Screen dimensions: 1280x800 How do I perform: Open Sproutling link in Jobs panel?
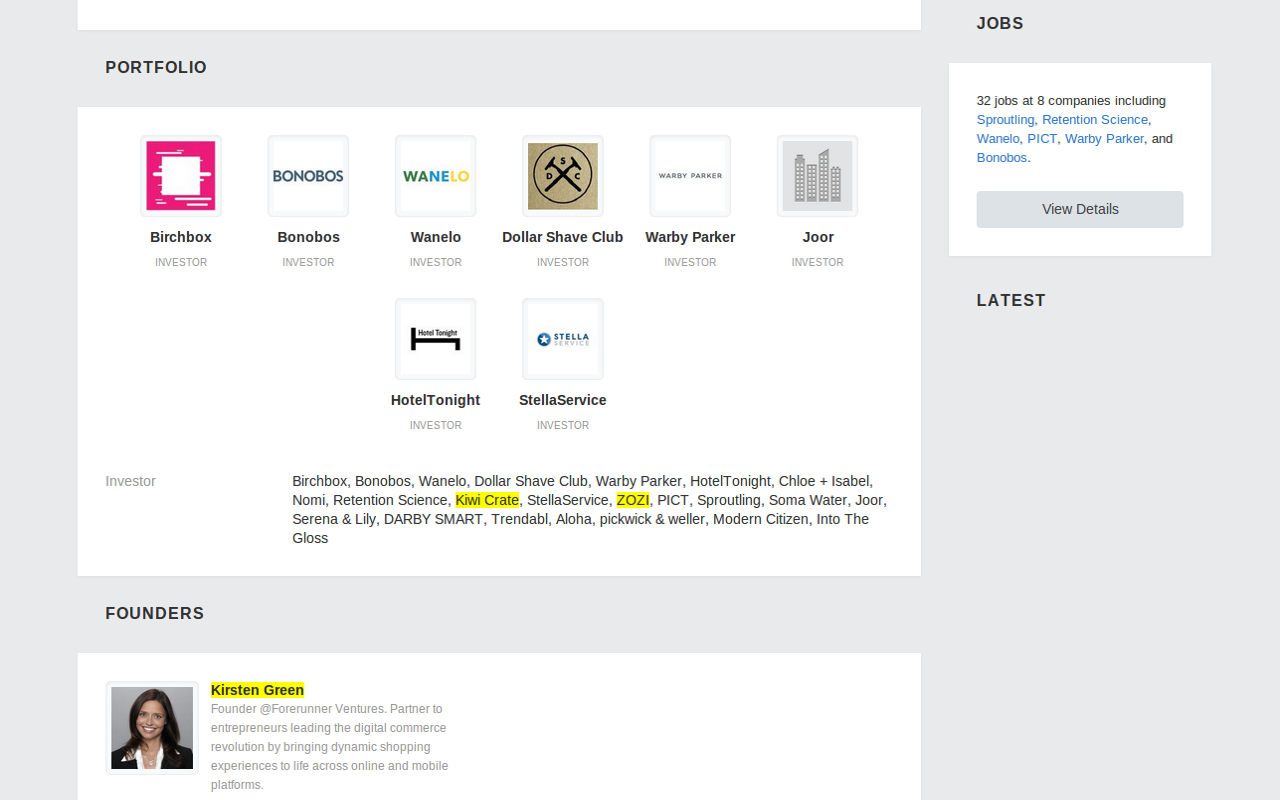point(1005,120)
